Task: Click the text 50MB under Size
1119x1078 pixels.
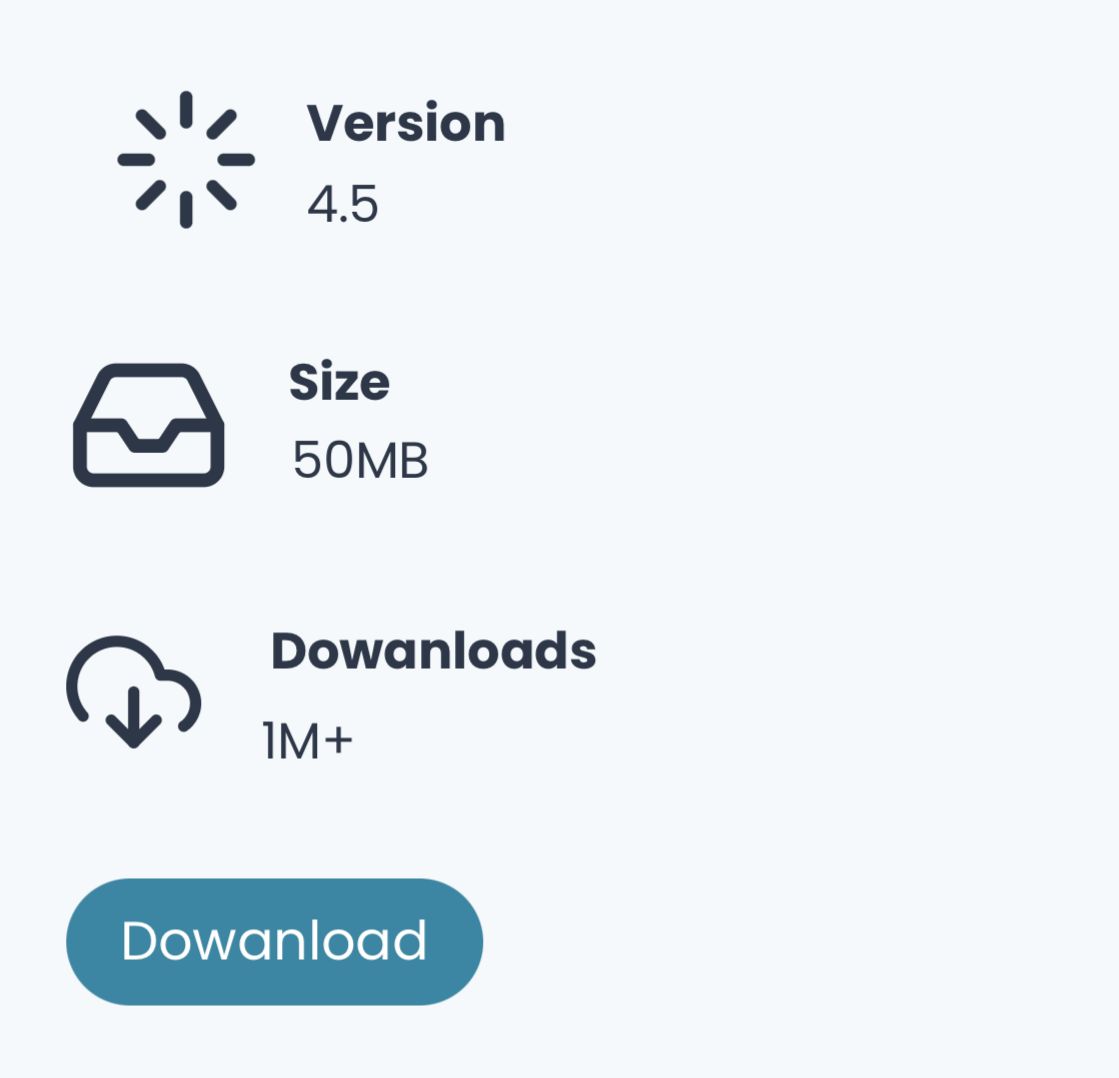Action: click(x=360, y=459)
